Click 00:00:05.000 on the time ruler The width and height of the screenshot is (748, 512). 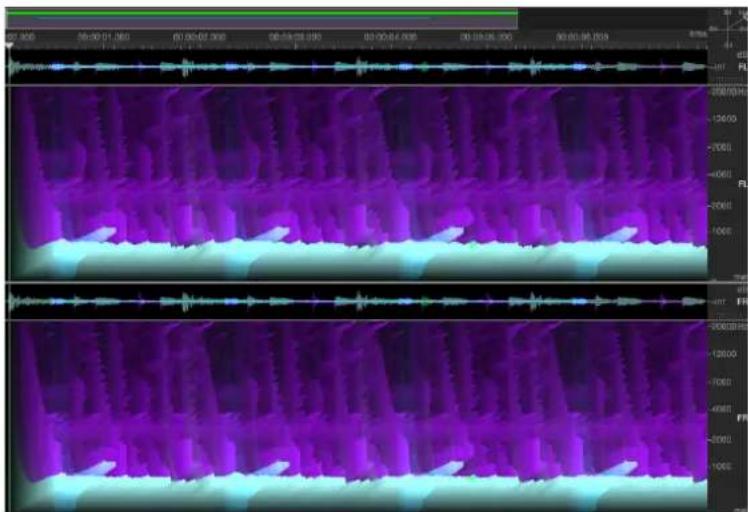click(x=486, y=37)
